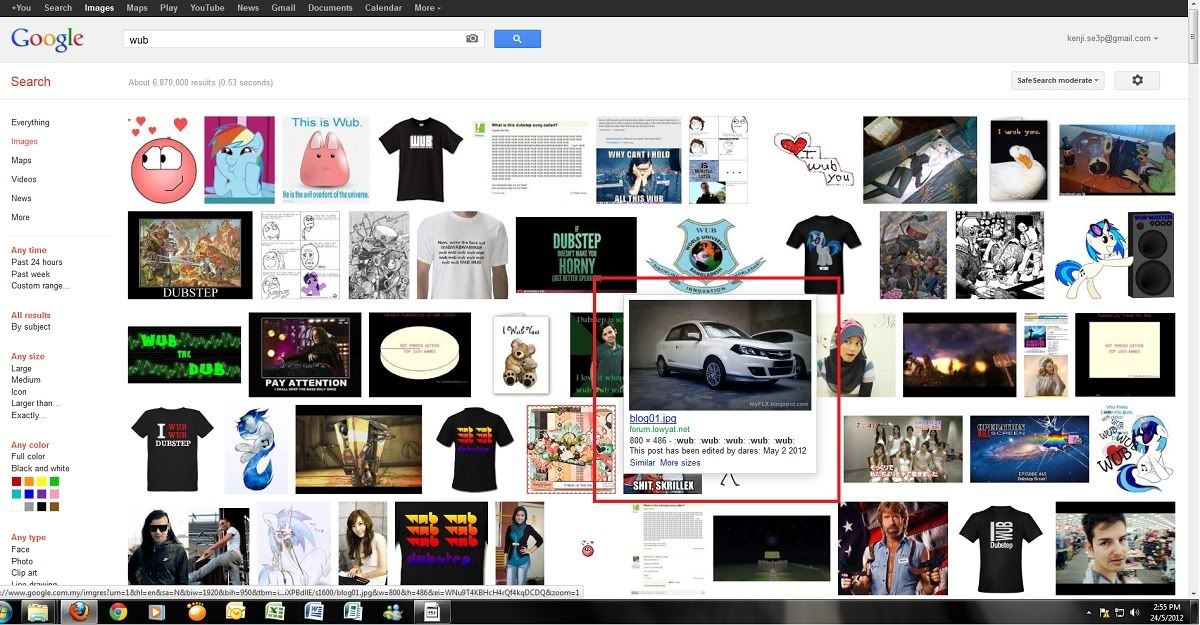Viewport: 1200px width, 625px height.
Task: Go to Maps in the top bar
Action: tap(136, 8)
